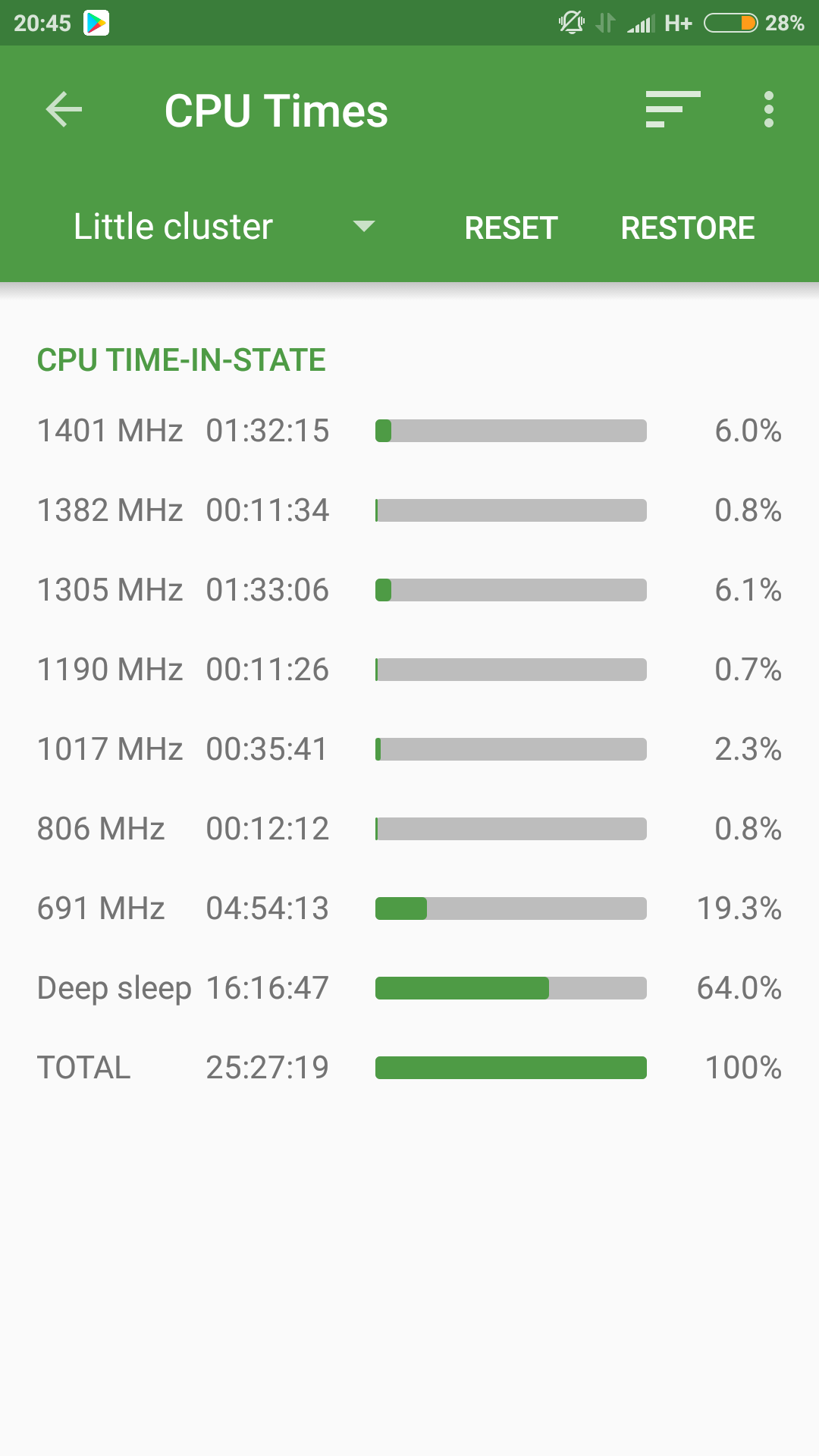Viewport: 819px width, 1456px height.
Task: Tap the CPU TIME-IN-STATE header
Action: click(x=181, y=360)
